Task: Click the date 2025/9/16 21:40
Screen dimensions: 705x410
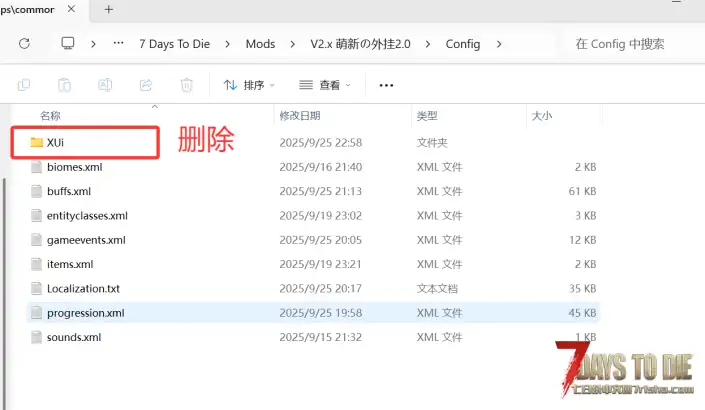Action: [321, 167]
